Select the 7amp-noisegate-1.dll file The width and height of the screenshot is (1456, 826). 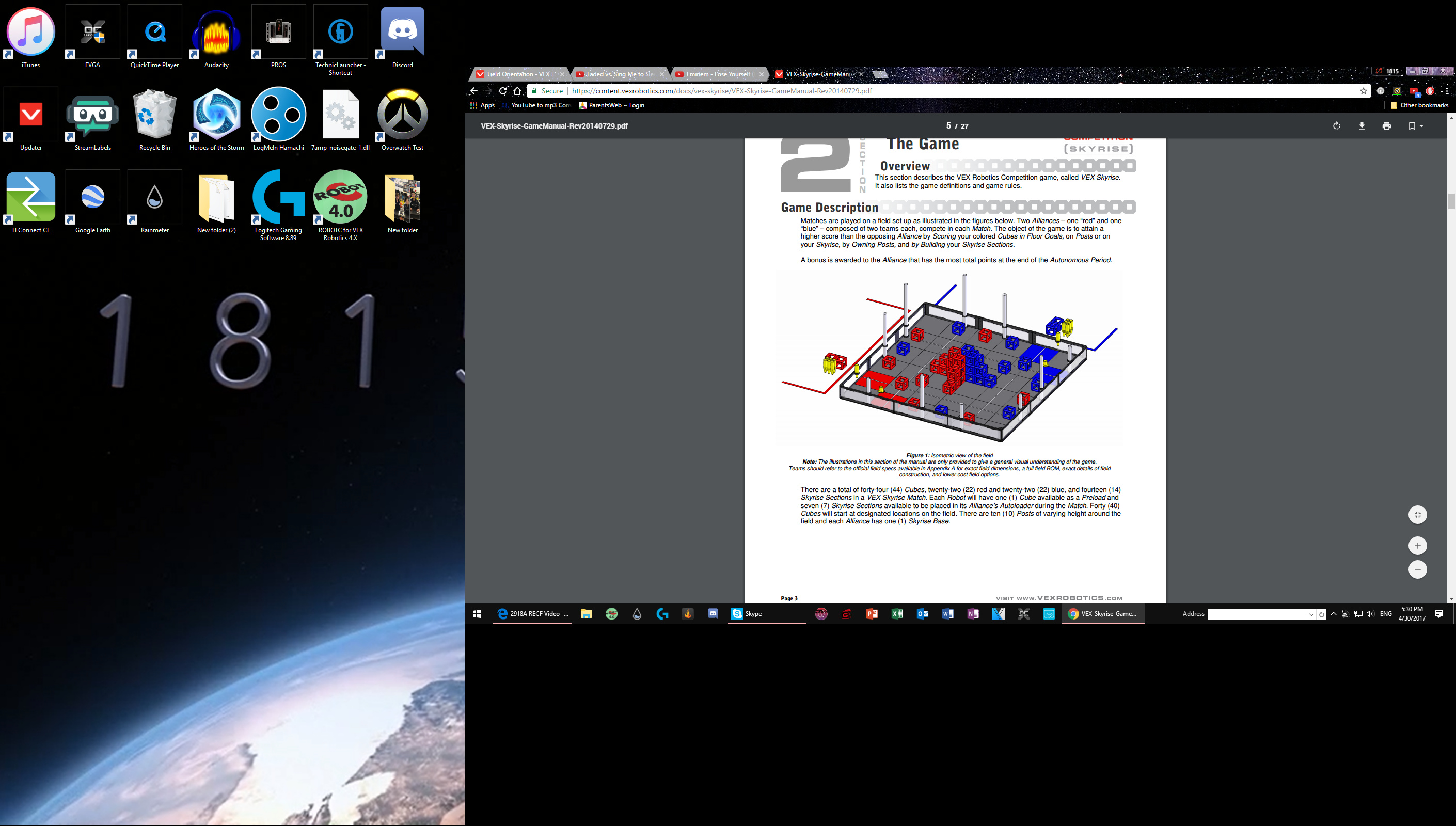pyautogui.click(x=340, y=120)
